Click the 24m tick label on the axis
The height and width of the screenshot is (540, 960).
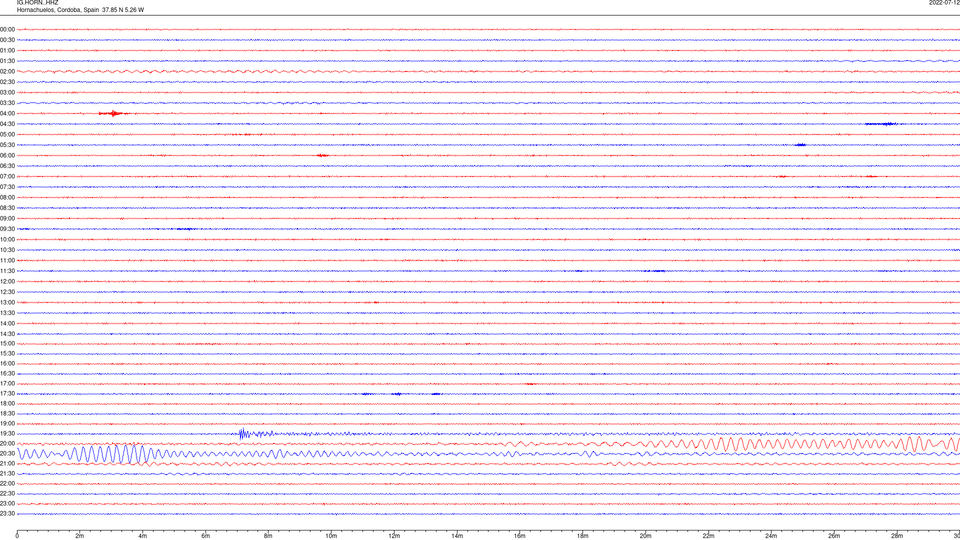(771, 536)
